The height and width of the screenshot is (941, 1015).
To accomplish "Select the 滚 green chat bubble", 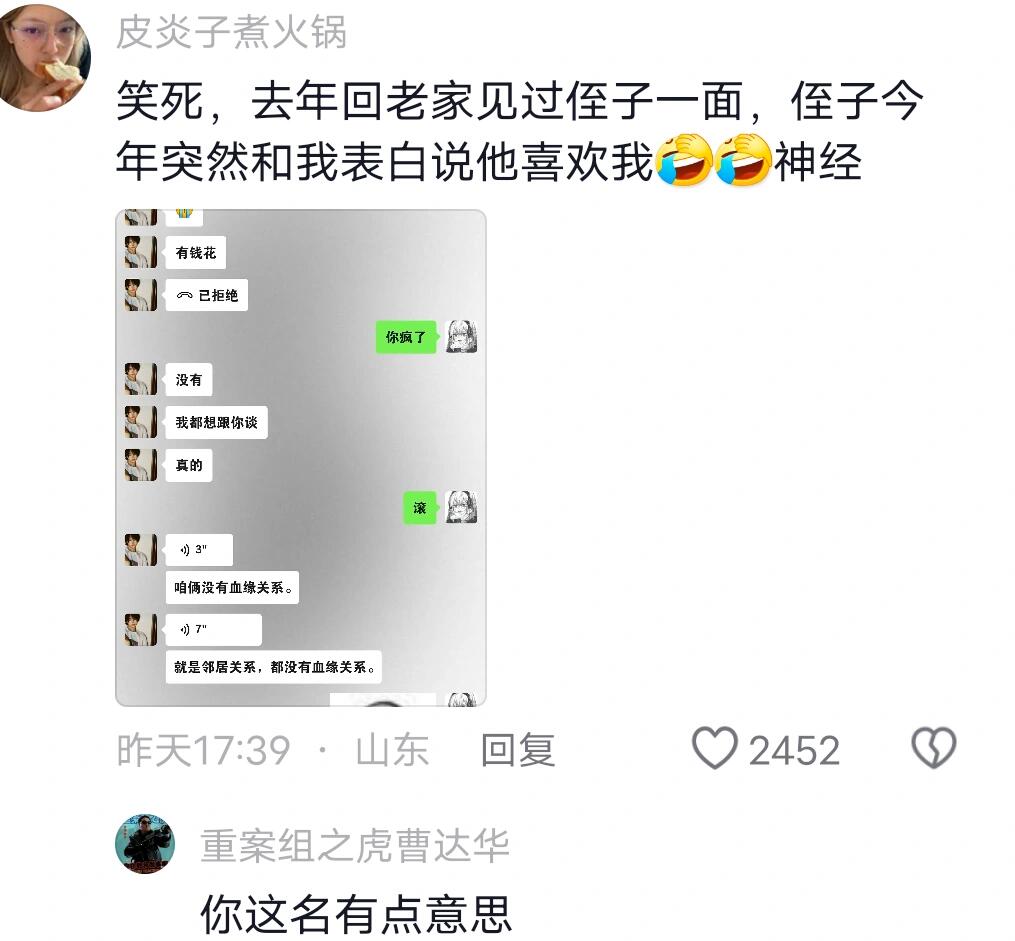I will pos(420,508).
